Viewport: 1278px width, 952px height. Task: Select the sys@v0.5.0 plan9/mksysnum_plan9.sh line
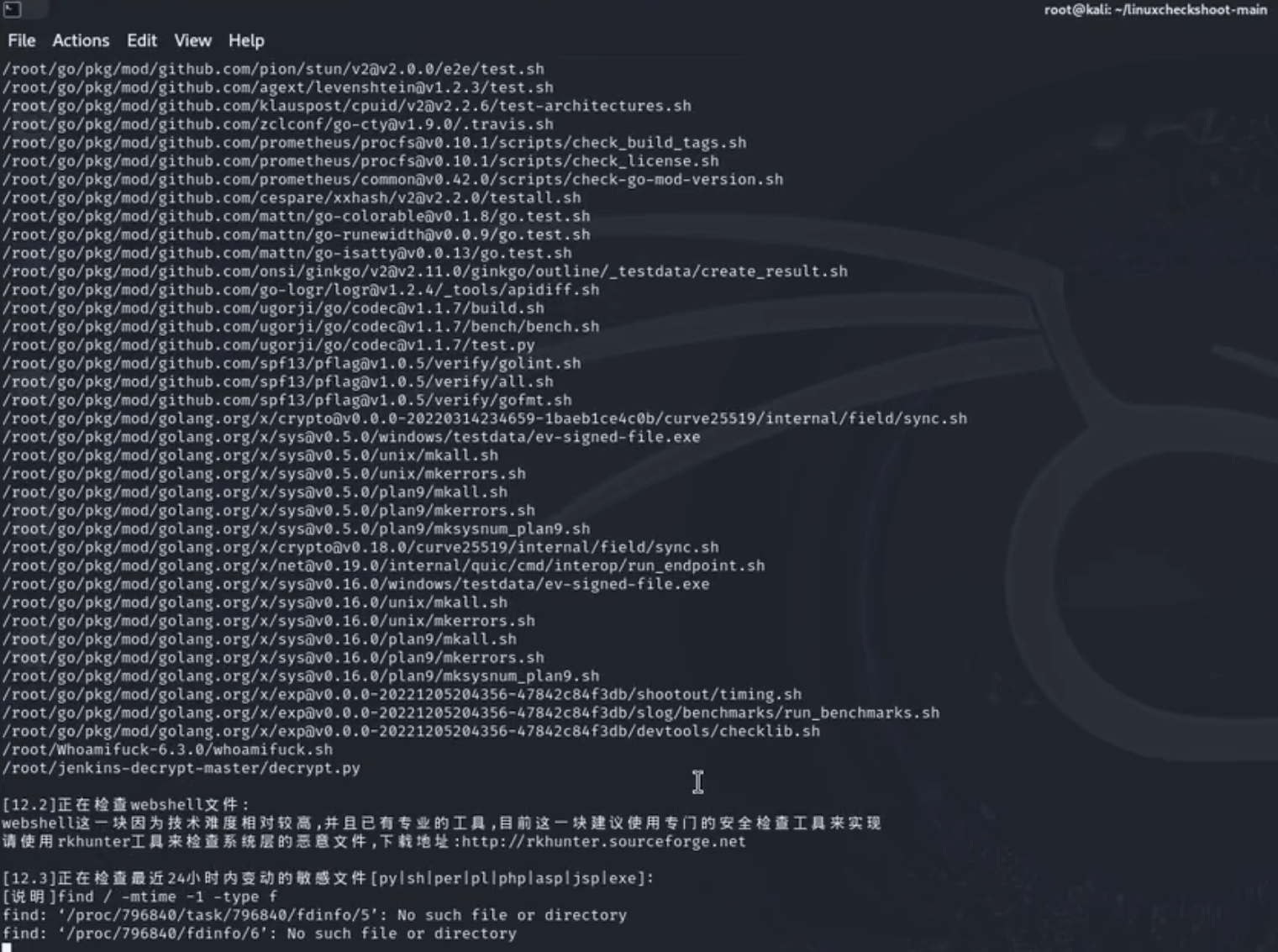coord(297,529)
